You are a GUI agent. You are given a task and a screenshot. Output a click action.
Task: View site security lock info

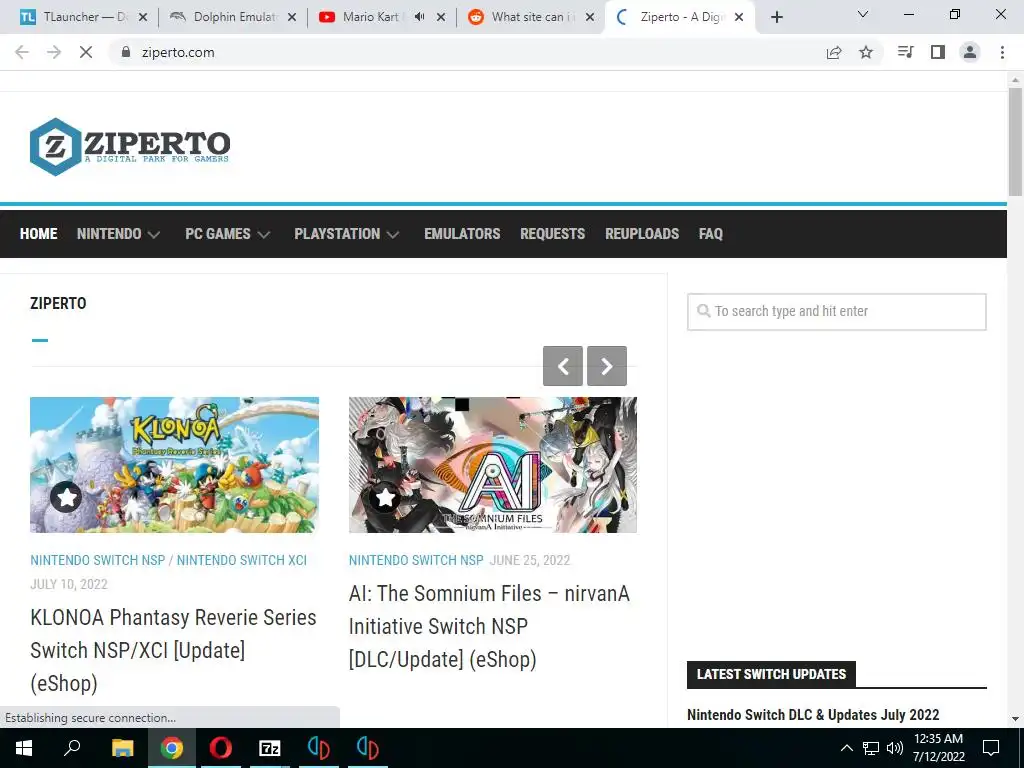(x=126, y=52)
